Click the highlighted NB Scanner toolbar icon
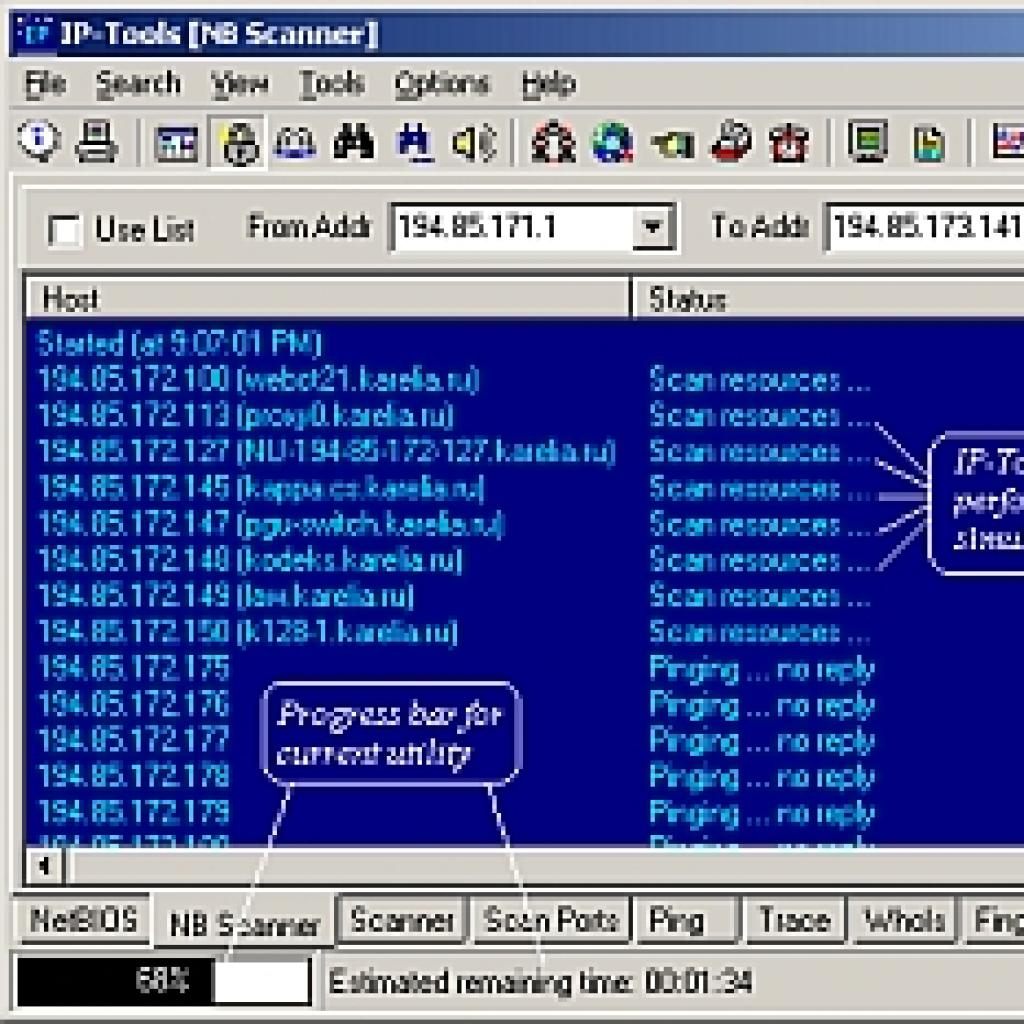Screen dimensions: 1024x1024 click(x=238, y=142)
